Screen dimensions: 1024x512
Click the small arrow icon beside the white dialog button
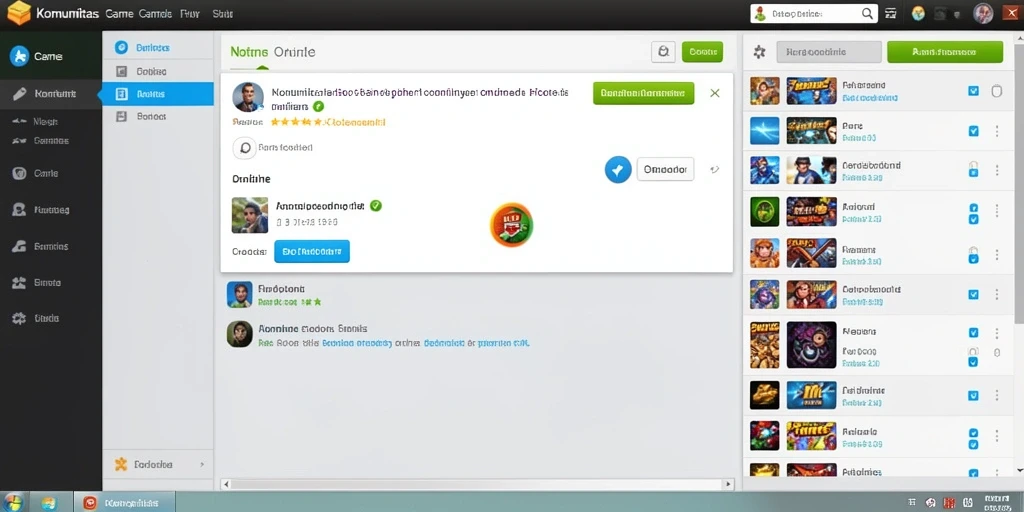click(714, 170)
